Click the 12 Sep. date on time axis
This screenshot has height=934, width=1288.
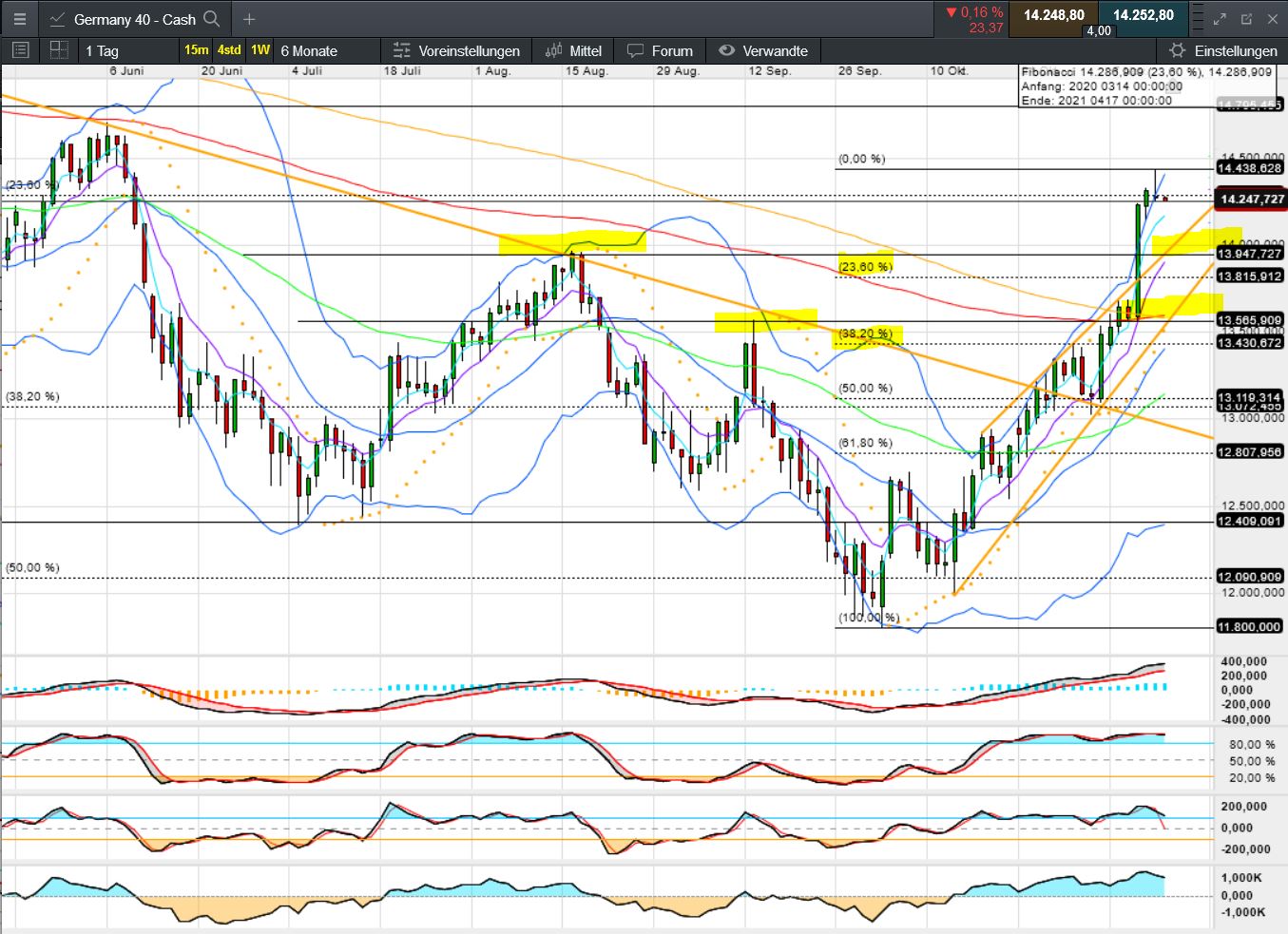click(x=769, y=71)
